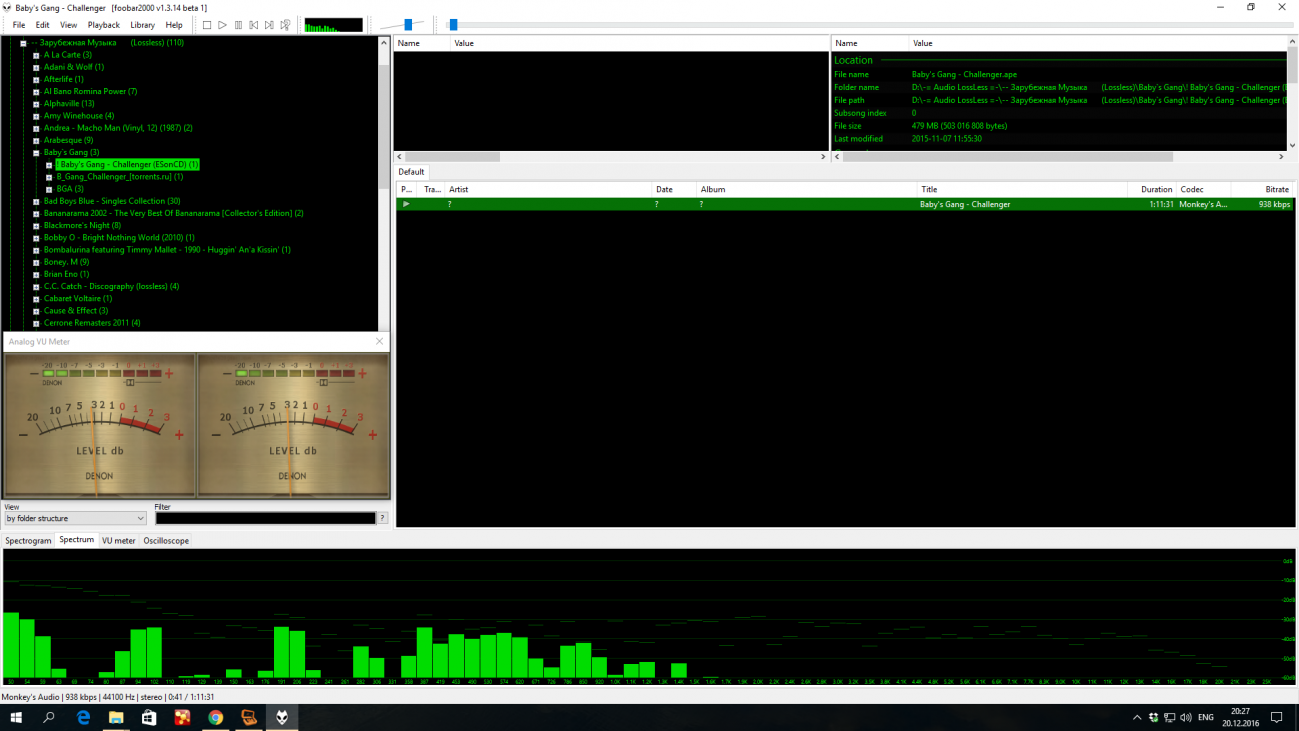Click the filter help question mark button
The height and width of the screenshot is (731, 1299).
pyautogui.click(x=383, y=518)
